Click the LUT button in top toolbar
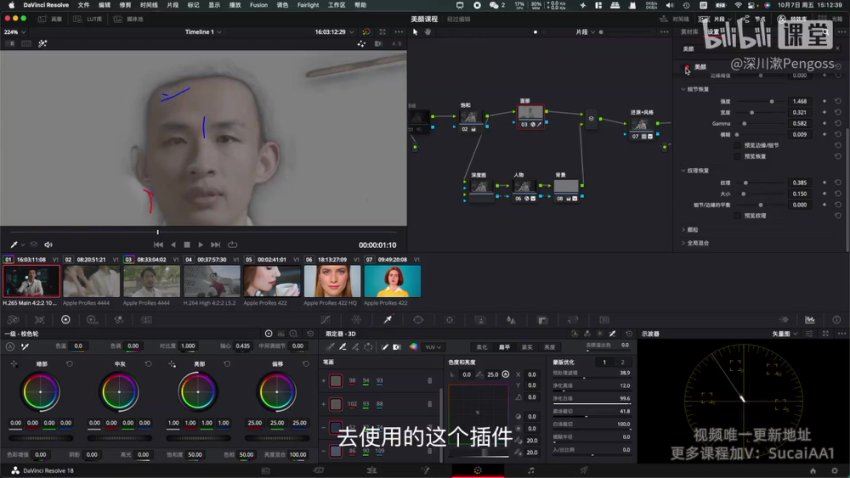This screenshot has height=478, width=850. [89, 19]
